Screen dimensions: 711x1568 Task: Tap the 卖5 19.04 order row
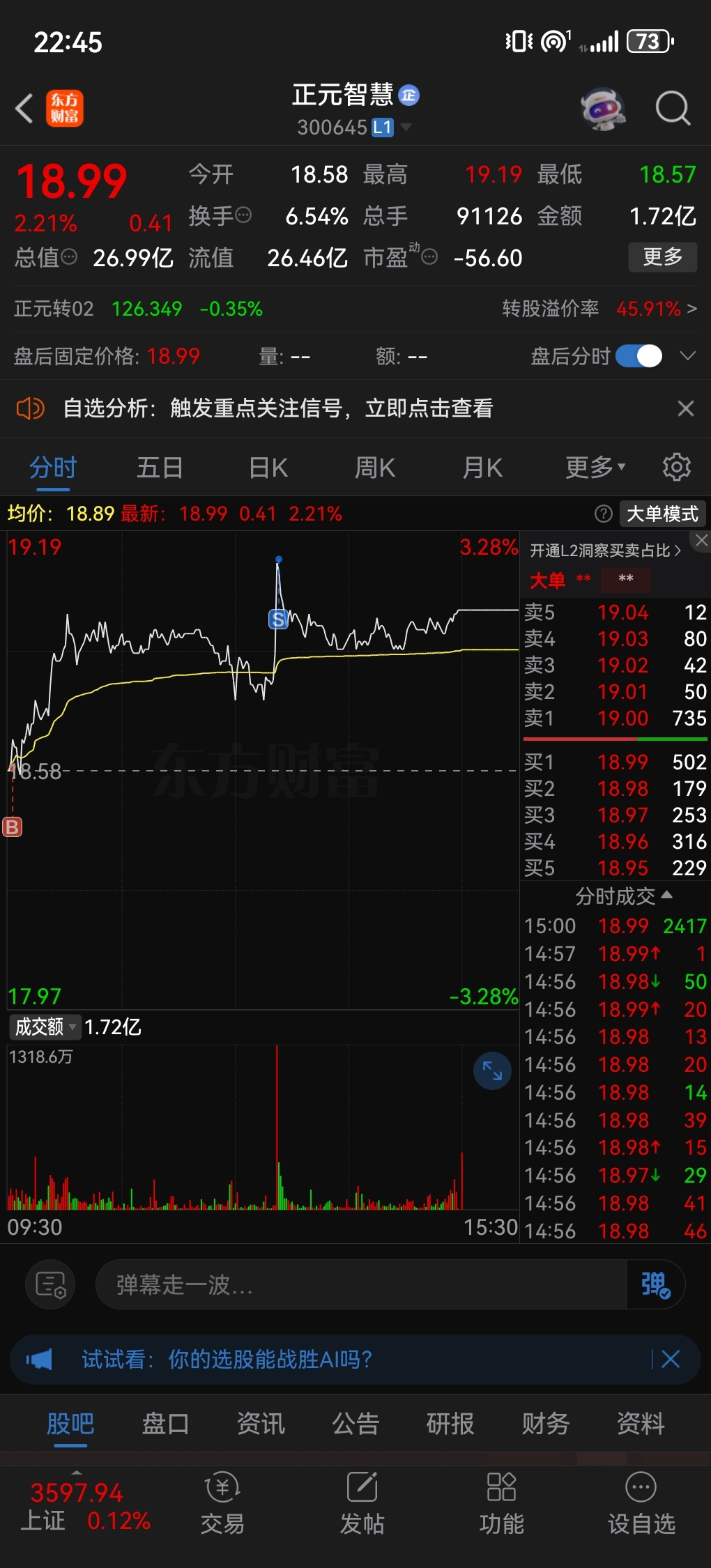616,612
